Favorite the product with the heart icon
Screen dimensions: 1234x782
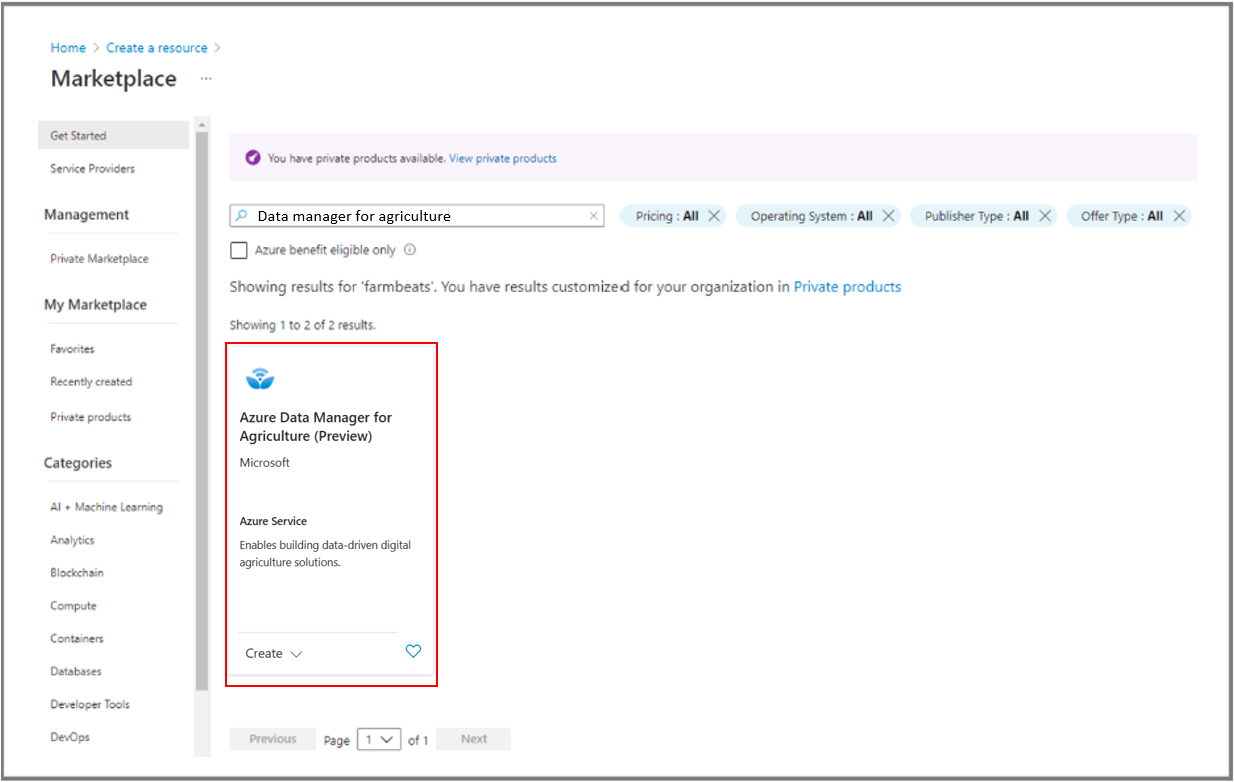coord(413,652)
